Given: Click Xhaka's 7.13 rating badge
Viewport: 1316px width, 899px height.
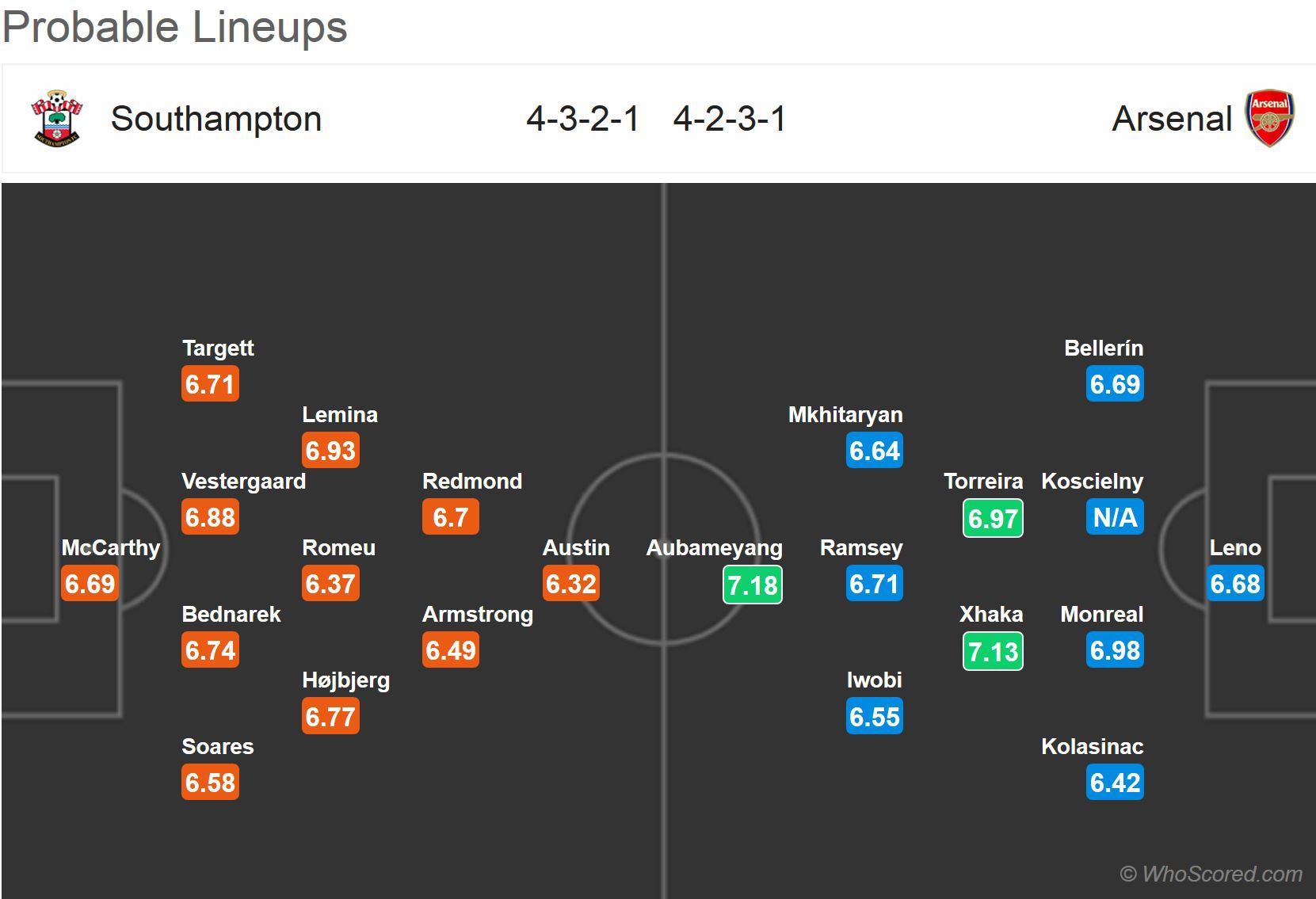Looking at the screenshot, I should click(993, 652).
